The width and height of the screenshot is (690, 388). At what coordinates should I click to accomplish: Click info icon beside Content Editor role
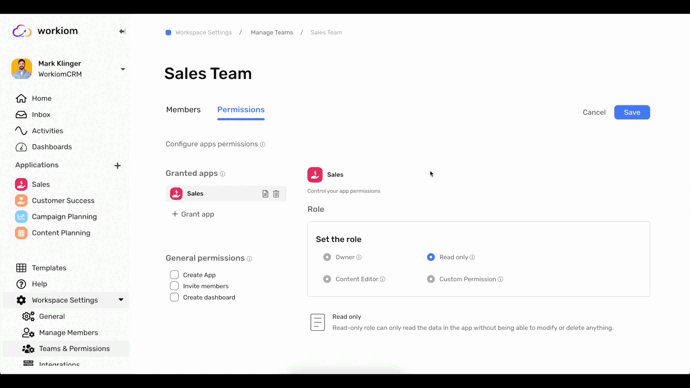(382, 279)
